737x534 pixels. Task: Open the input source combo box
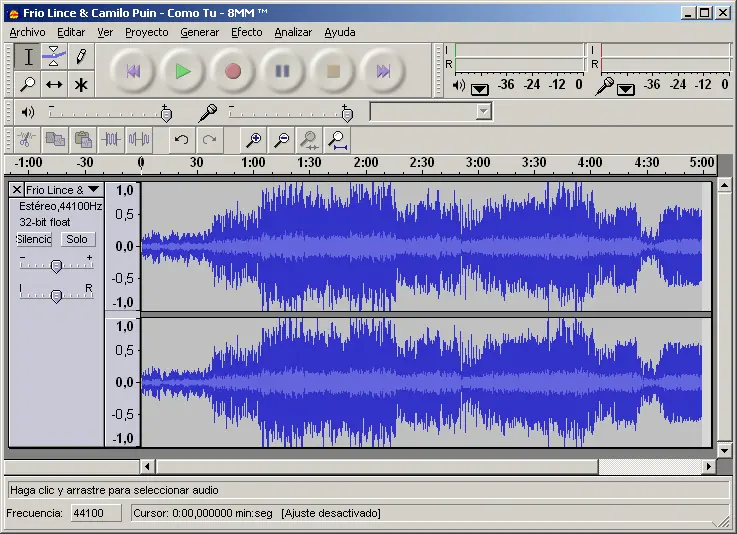431,112
